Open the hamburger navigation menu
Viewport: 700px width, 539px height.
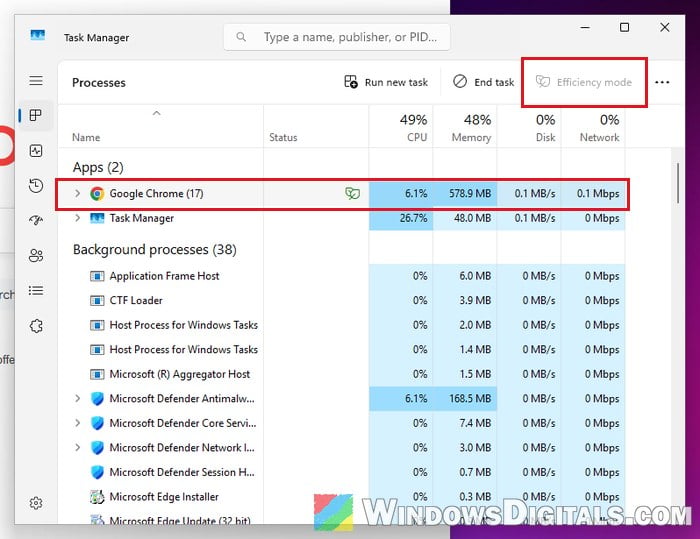pyautogui.click(x=36, y=81)
